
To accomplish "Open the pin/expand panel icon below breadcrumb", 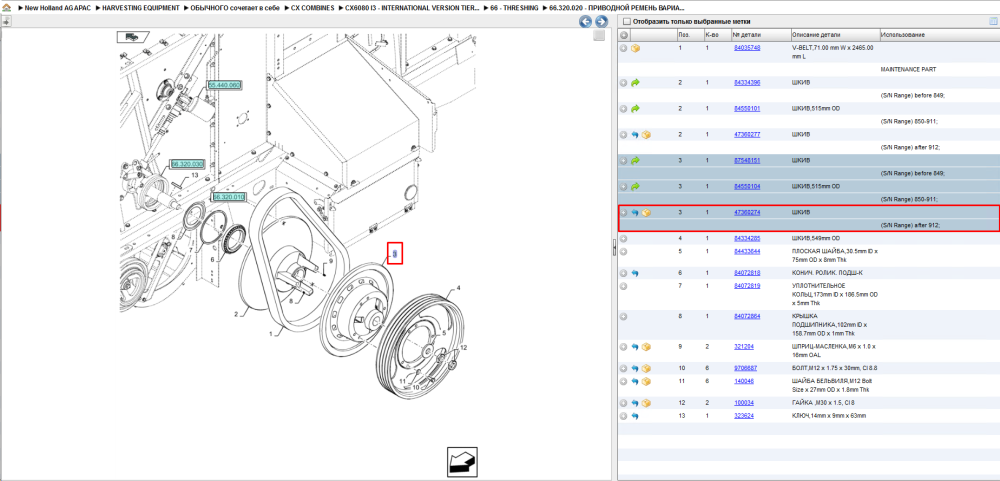I will point(5,21).
